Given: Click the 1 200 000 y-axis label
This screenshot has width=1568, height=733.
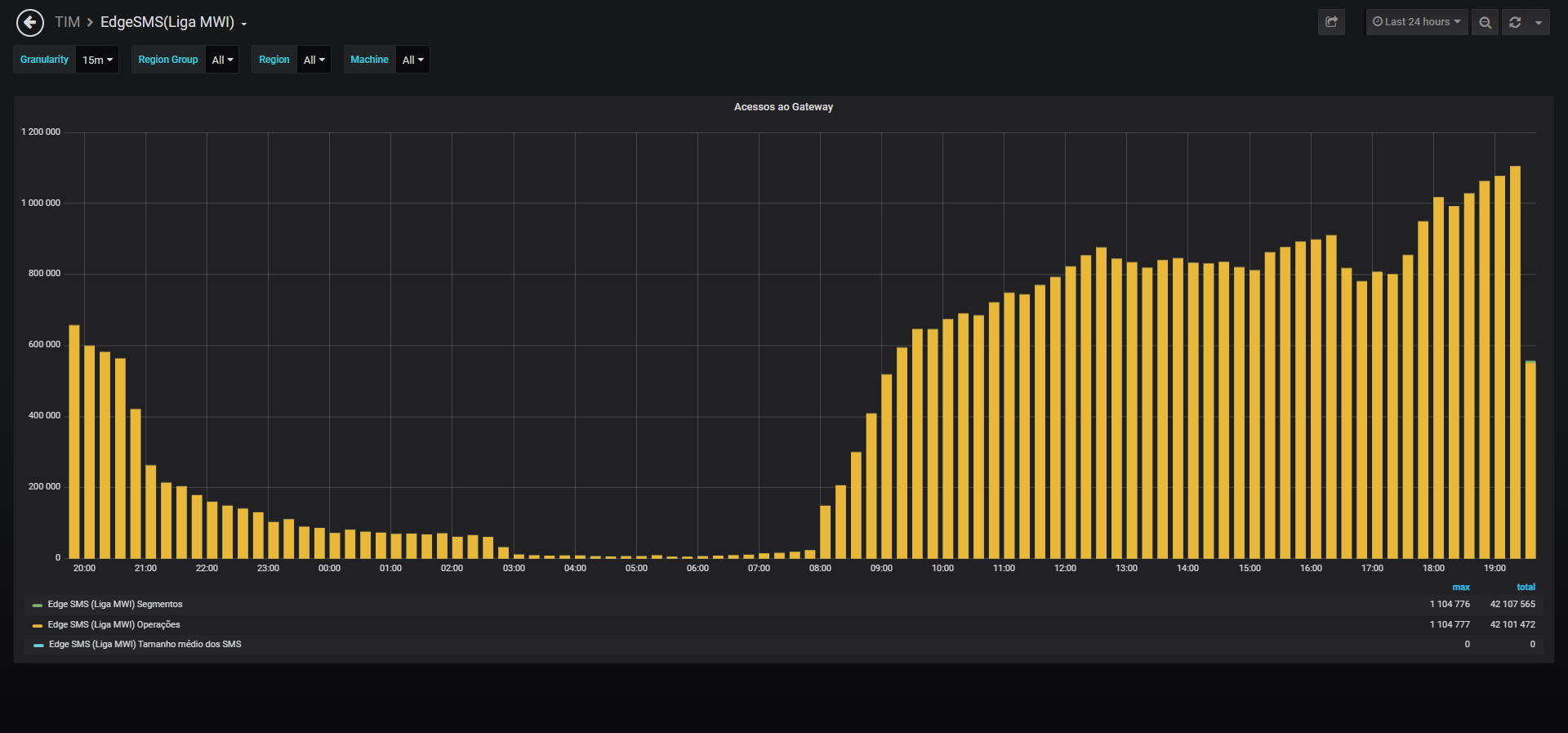Looking at the screenshot, I should 41,132.
